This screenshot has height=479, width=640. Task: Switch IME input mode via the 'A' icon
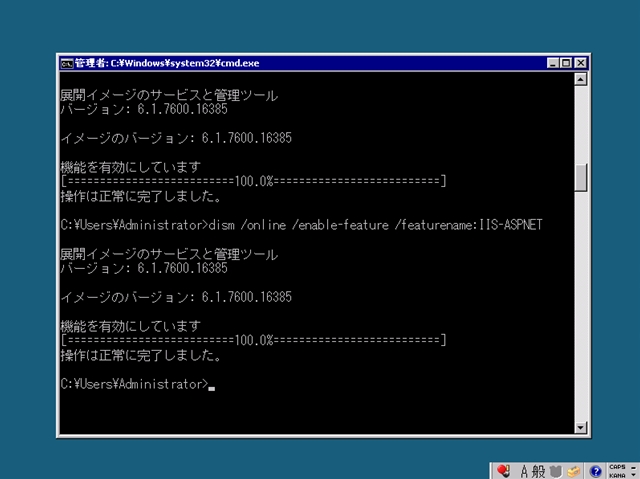524,472
